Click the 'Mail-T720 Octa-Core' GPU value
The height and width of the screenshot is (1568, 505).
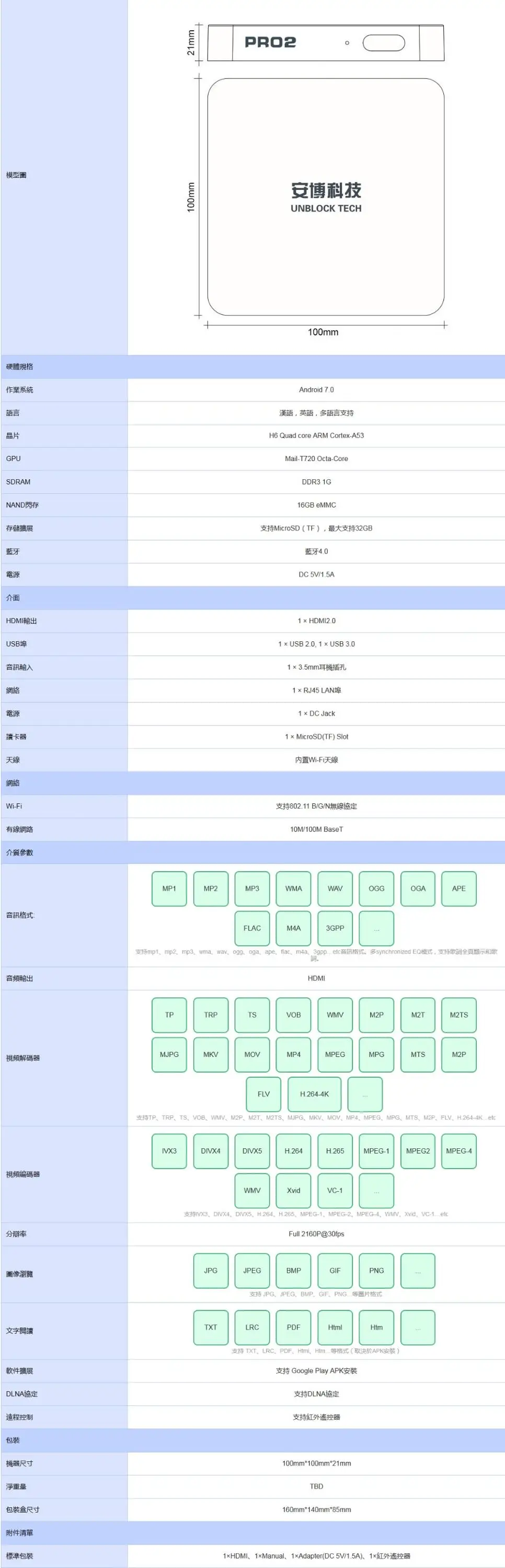[x=316, y=458]
